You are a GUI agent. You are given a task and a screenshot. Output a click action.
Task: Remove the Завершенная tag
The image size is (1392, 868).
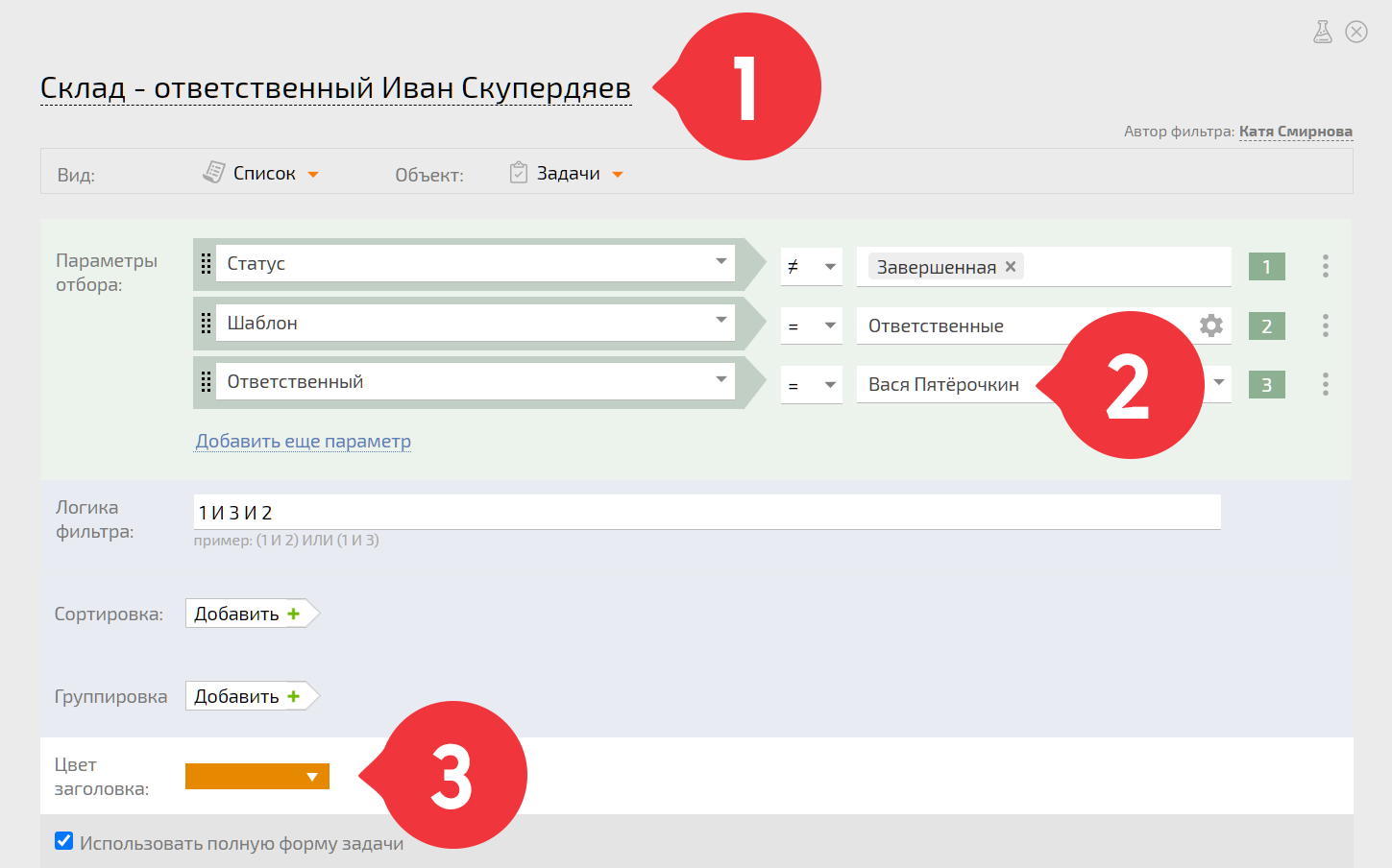click(x=1011, y=267)
